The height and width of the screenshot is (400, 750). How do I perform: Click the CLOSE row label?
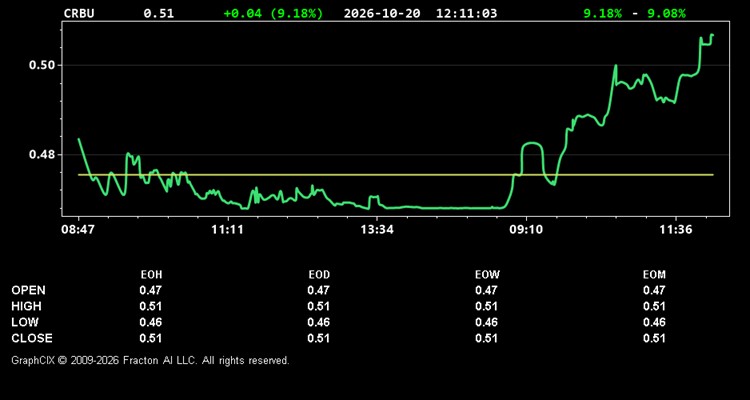[x=32, y=338]
